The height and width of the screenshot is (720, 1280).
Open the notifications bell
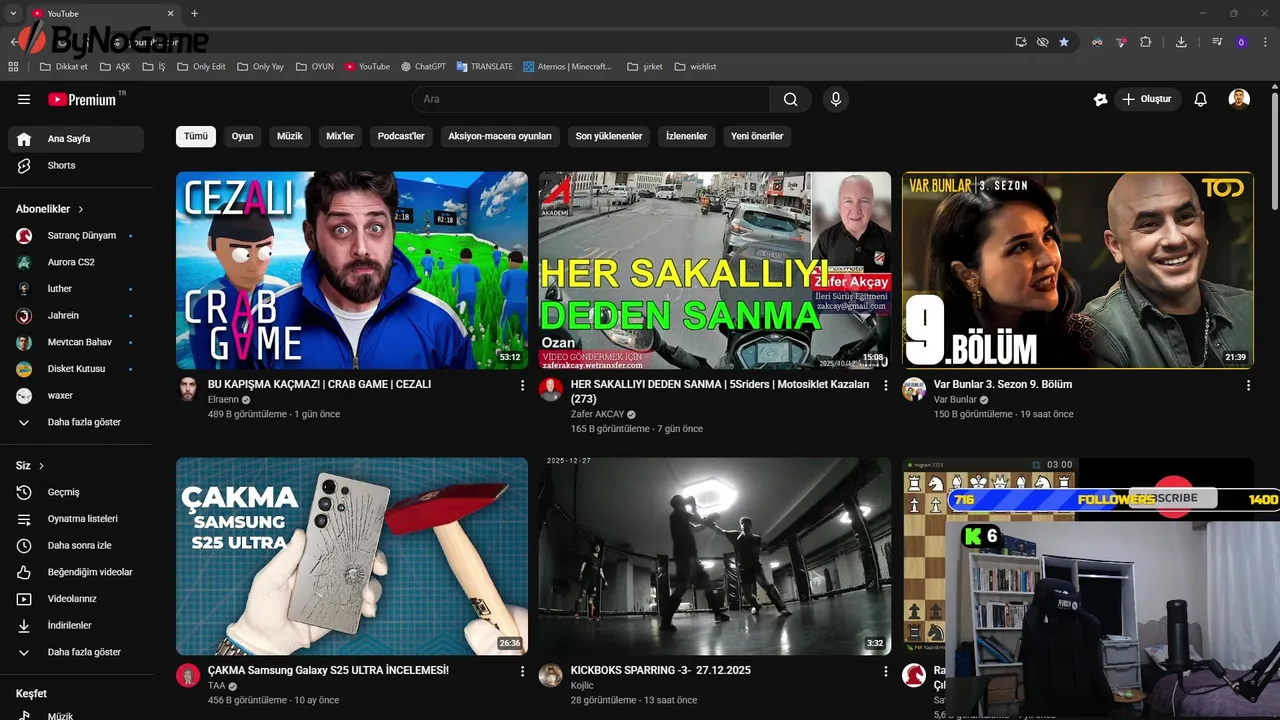point(1201,99)
